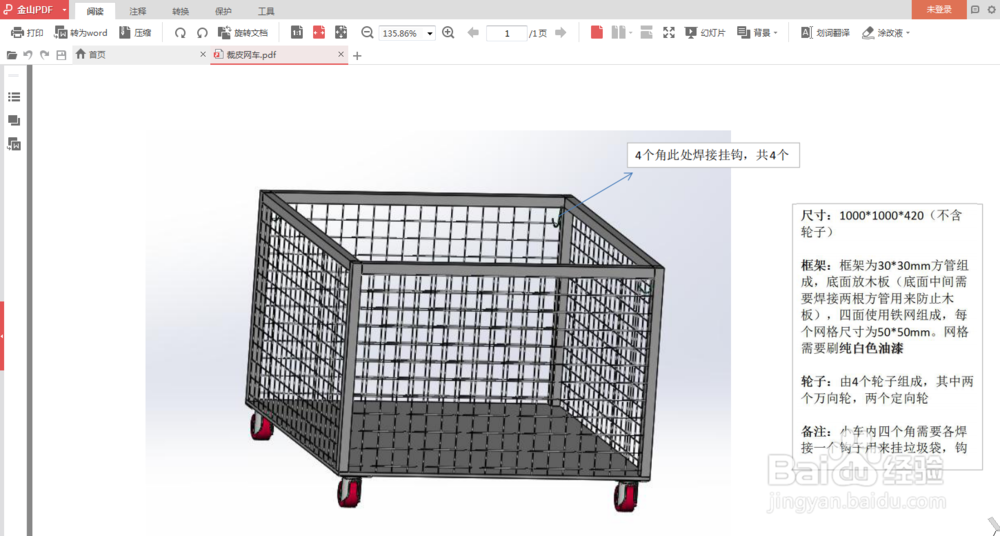This screenshot has width=1000, height=536.
Task: Select fit page view icon
Action: (x=341, y=33)
